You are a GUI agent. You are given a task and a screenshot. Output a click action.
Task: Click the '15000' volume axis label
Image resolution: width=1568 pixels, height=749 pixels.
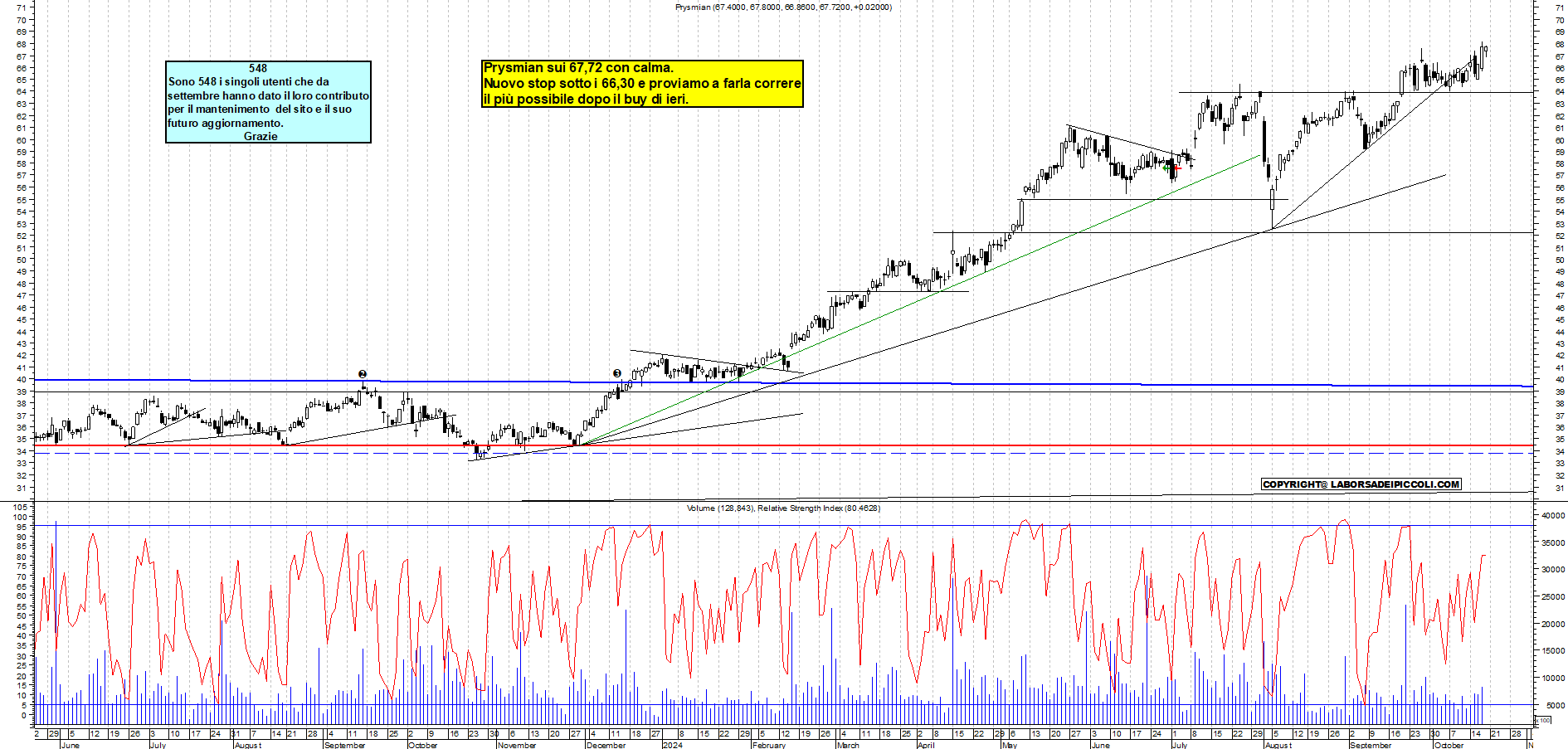coord(1553,650)
